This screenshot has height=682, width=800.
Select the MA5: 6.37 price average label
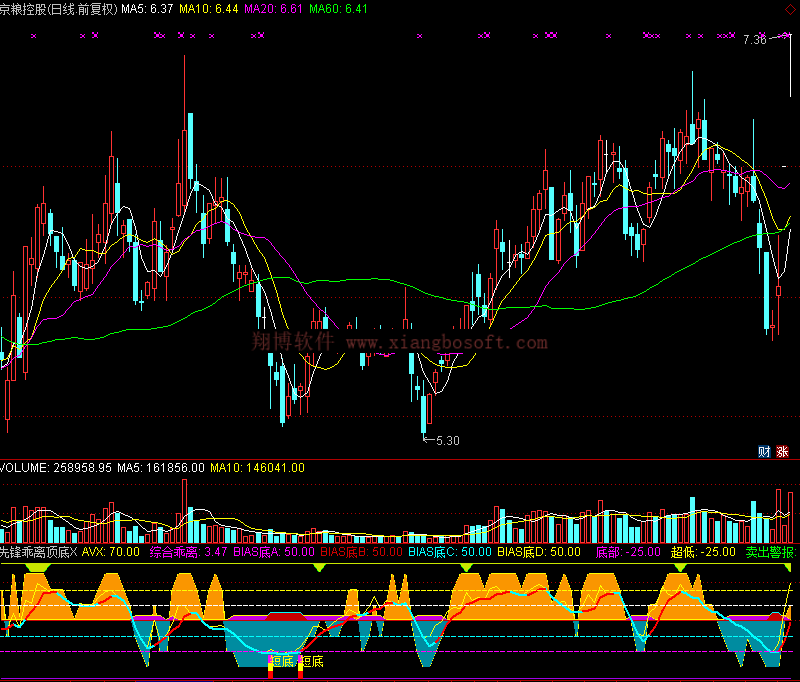coord(147,9)
